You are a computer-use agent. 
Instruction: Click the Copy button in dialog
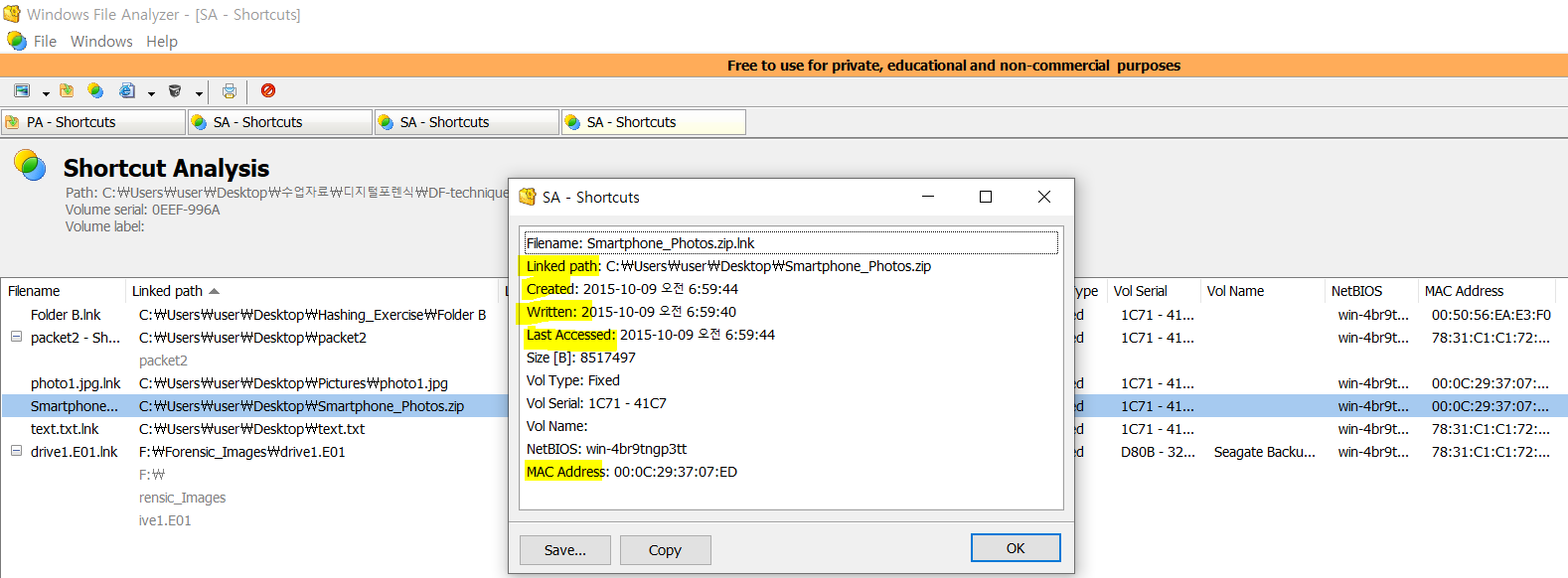665,550
